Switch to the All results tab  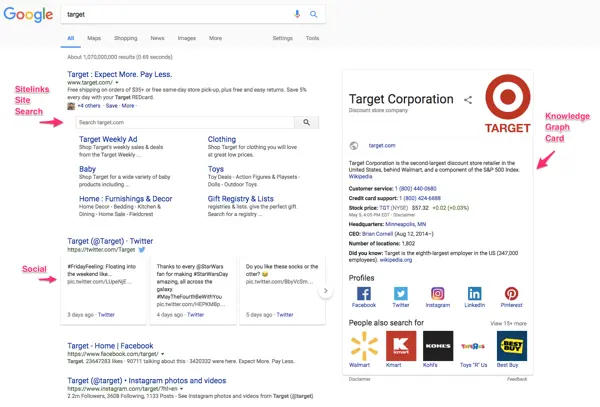pyautogui.click(x=71, y=38)
